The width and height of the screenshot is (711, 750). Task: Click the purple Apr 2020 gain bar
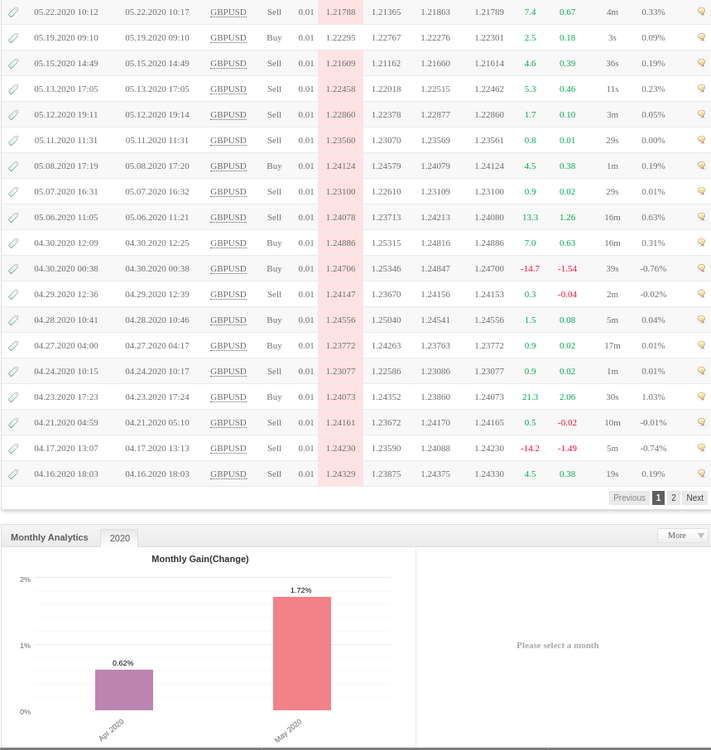click(x=124, y=690)
